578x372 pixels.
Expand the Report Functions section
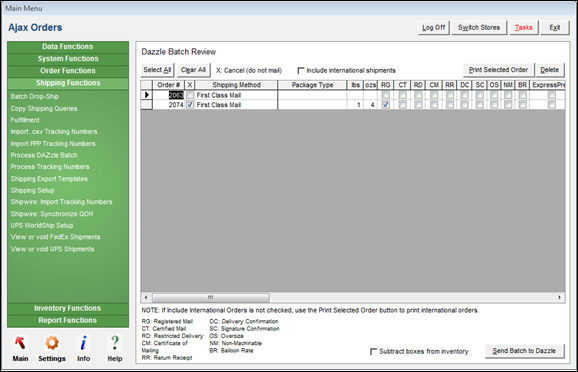pyautogui.click(x=68, y=320)
